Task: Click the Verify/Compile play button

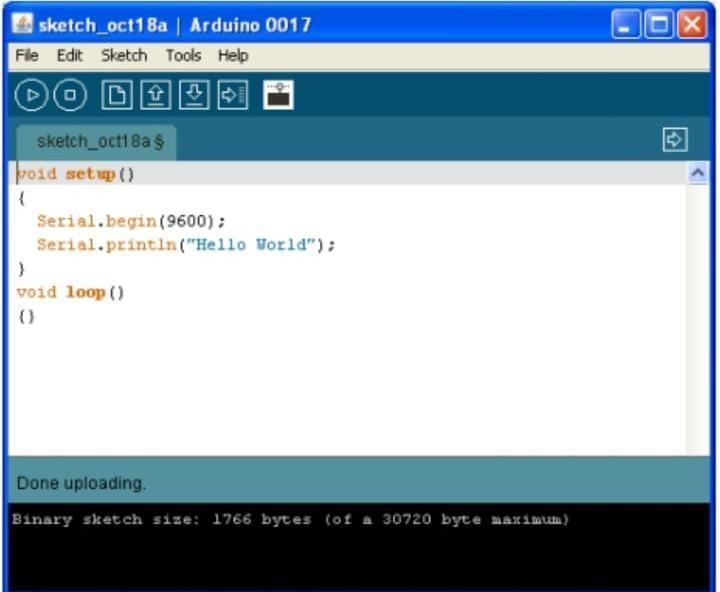Action: click(31, 95)
